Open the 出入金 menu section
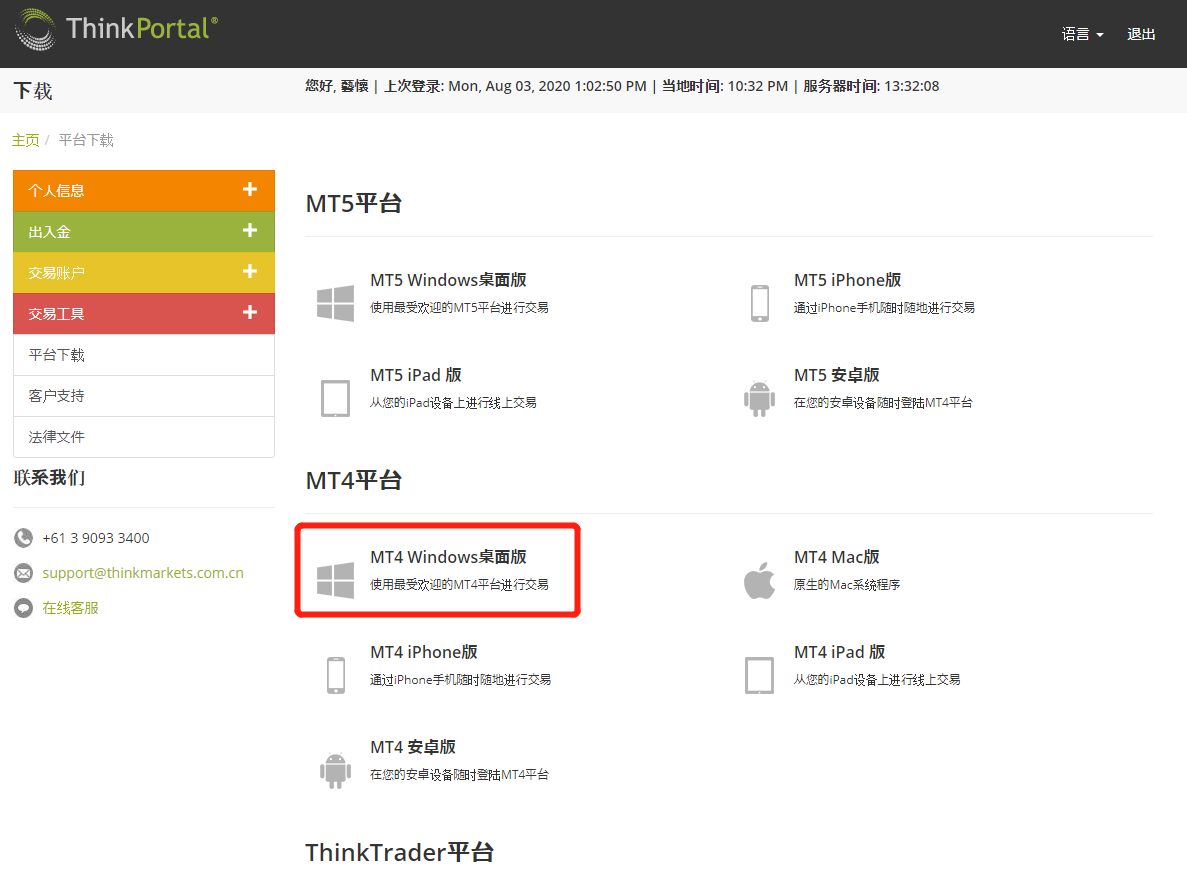The image size is (1187, 874). point(144,232)
